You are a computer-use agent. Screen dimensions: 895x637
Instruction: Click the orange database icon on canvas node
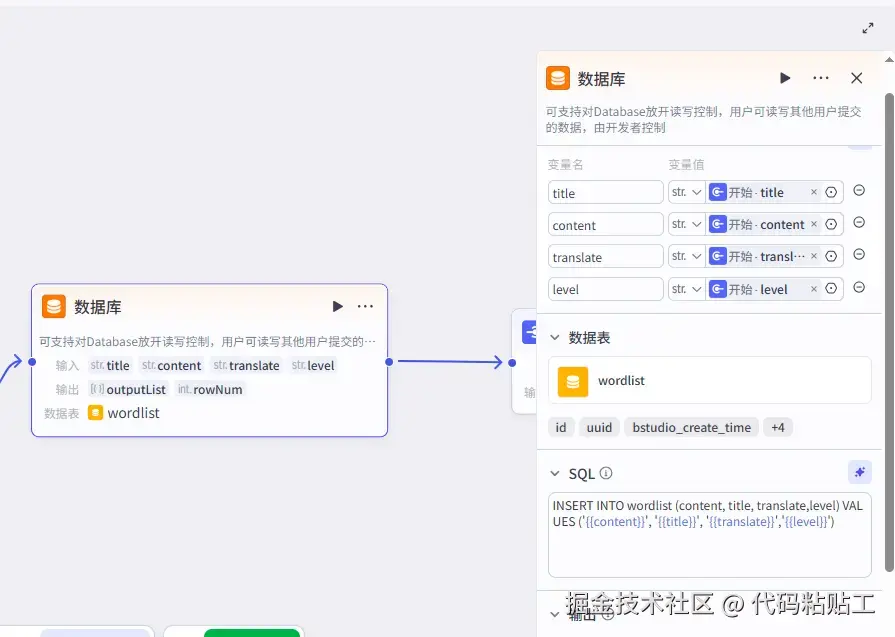[x=54, y=307]
